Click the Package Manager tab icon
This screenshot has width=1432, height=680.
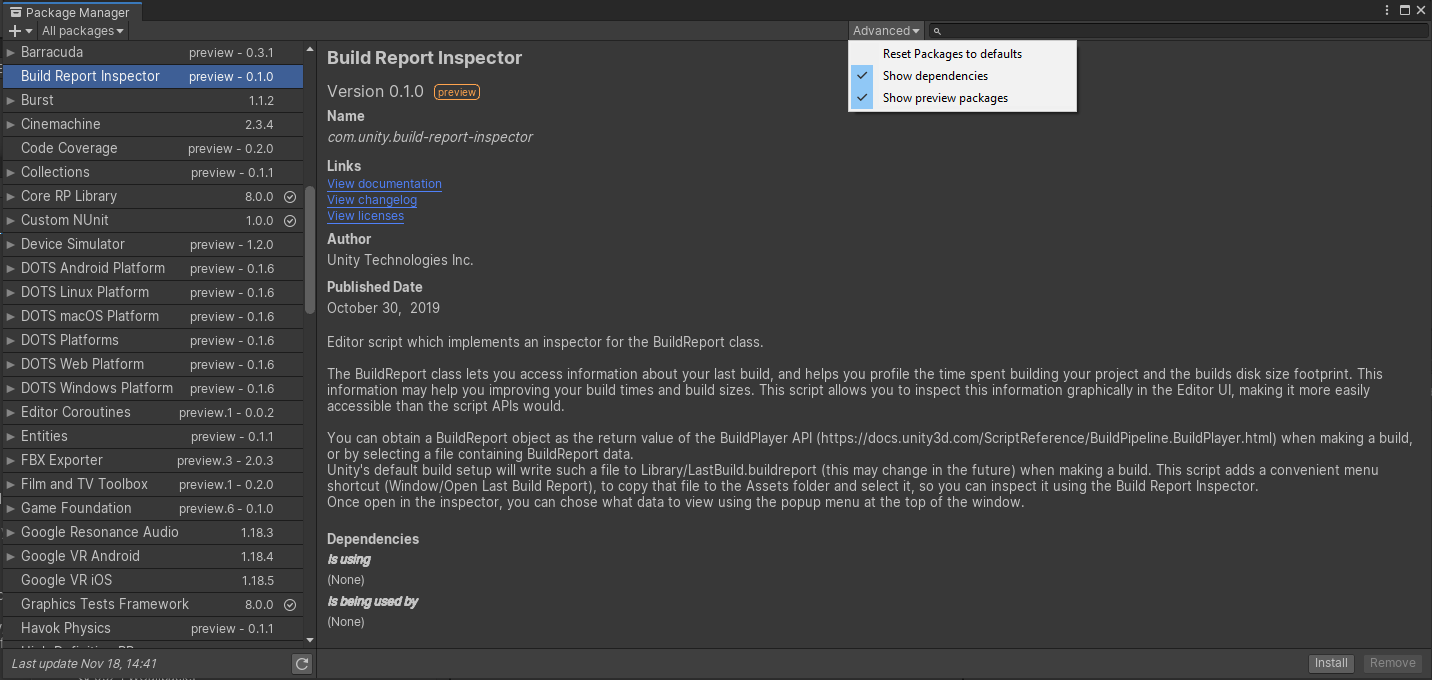pos(16,13)
